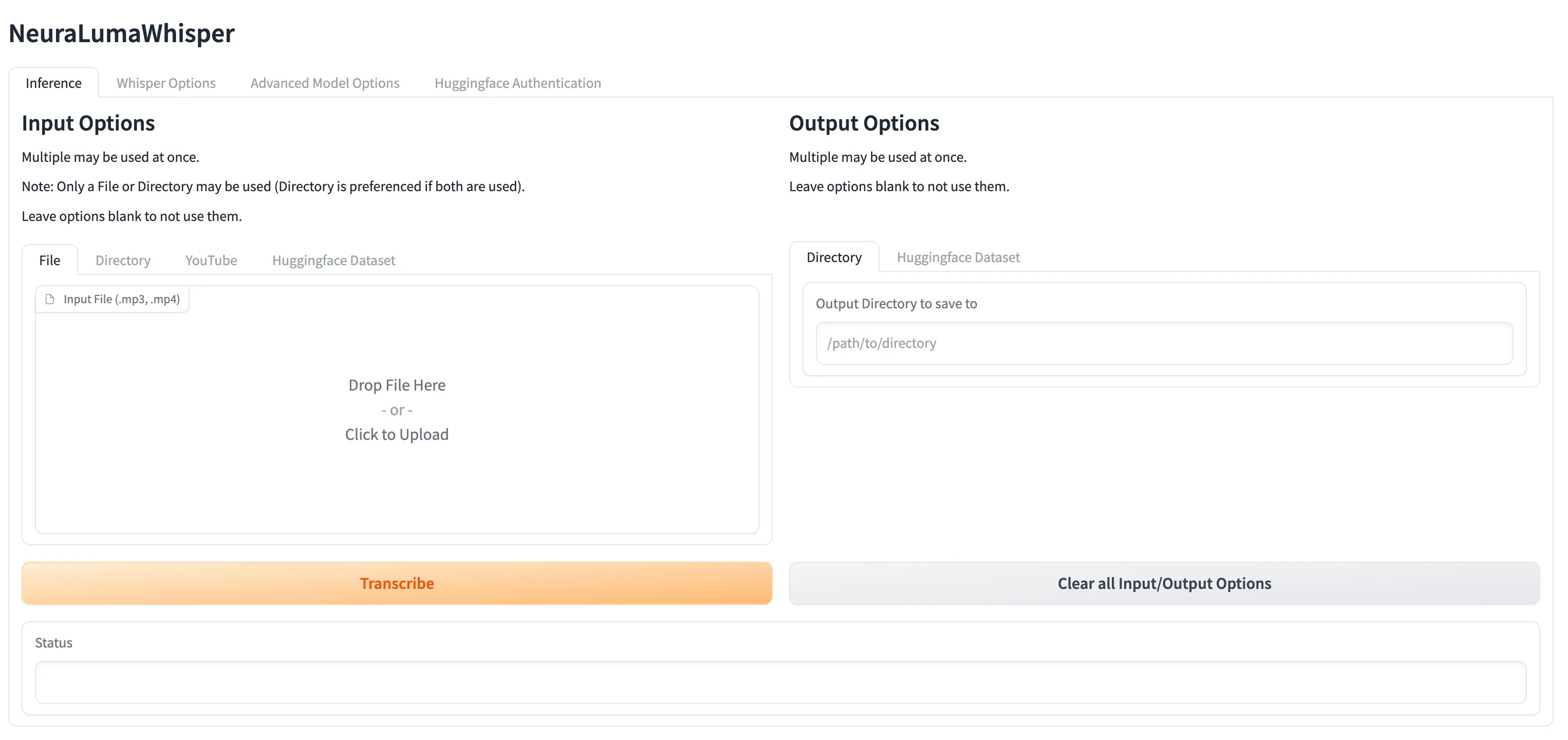The width and height of the screenshot is (1568, 740).
Task: Switch to the Whisper Options tab
Action: (x=165, y=83)
